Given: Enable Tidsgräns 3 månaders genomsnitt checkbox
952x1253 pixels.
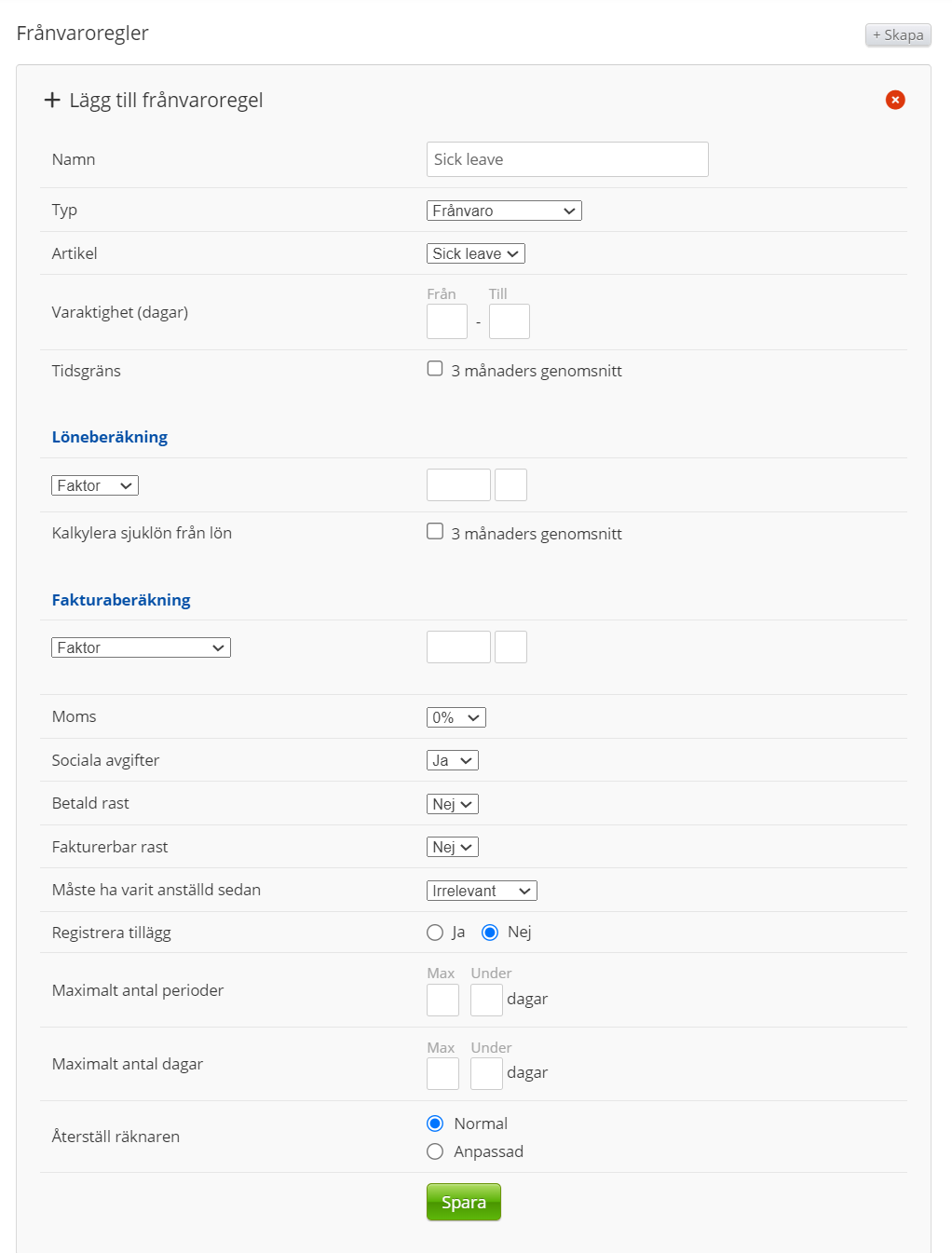Looking at the screenshot, I should click(x=435, y=369).
